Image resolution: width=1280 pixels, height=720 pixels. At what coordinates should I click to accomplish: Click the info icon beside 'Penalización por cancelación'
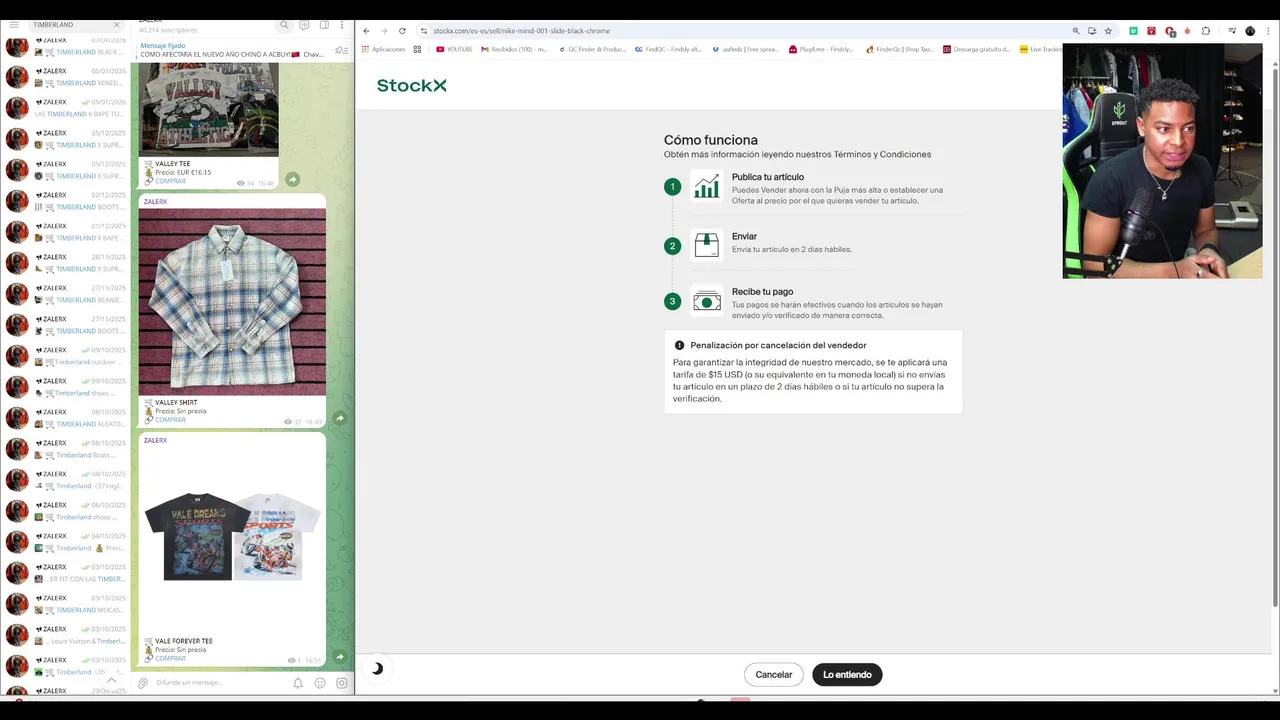(x=679, y=345)
